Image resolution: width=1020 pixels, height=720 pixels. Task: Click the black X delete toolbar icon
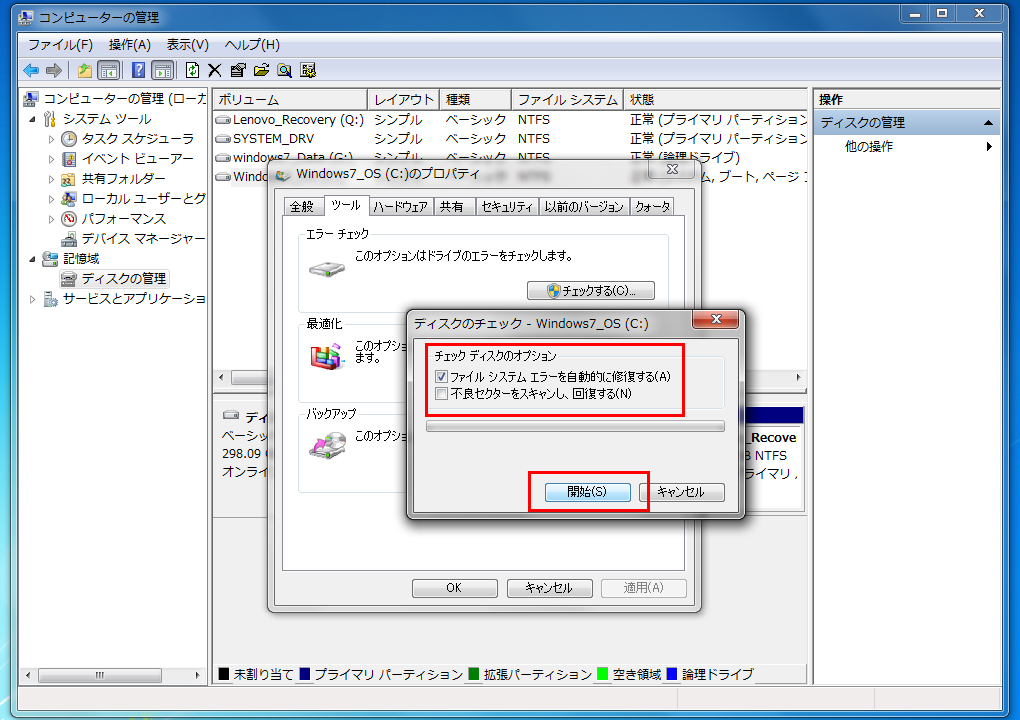(x=214, y=70)
